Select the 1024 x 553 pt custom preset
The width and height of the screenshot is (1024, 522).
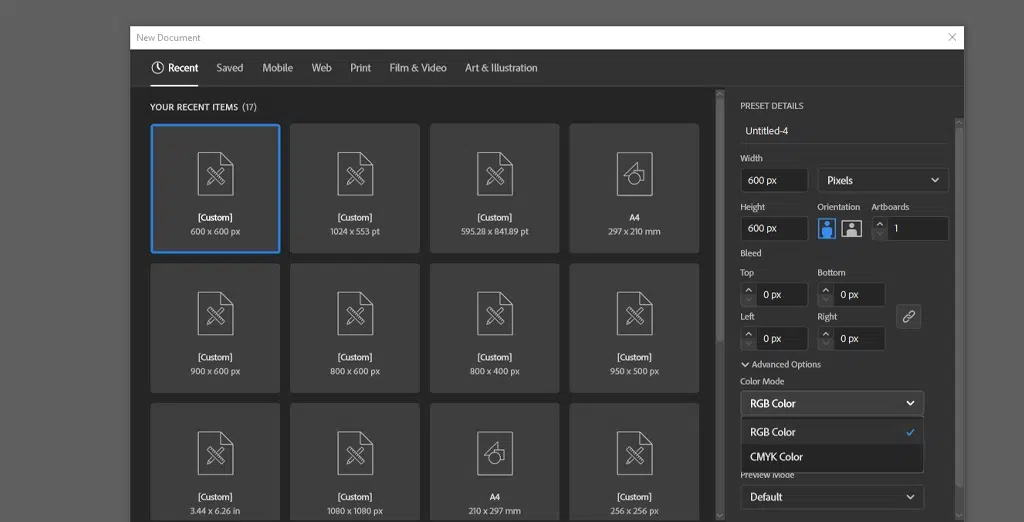tap(354, 188)
